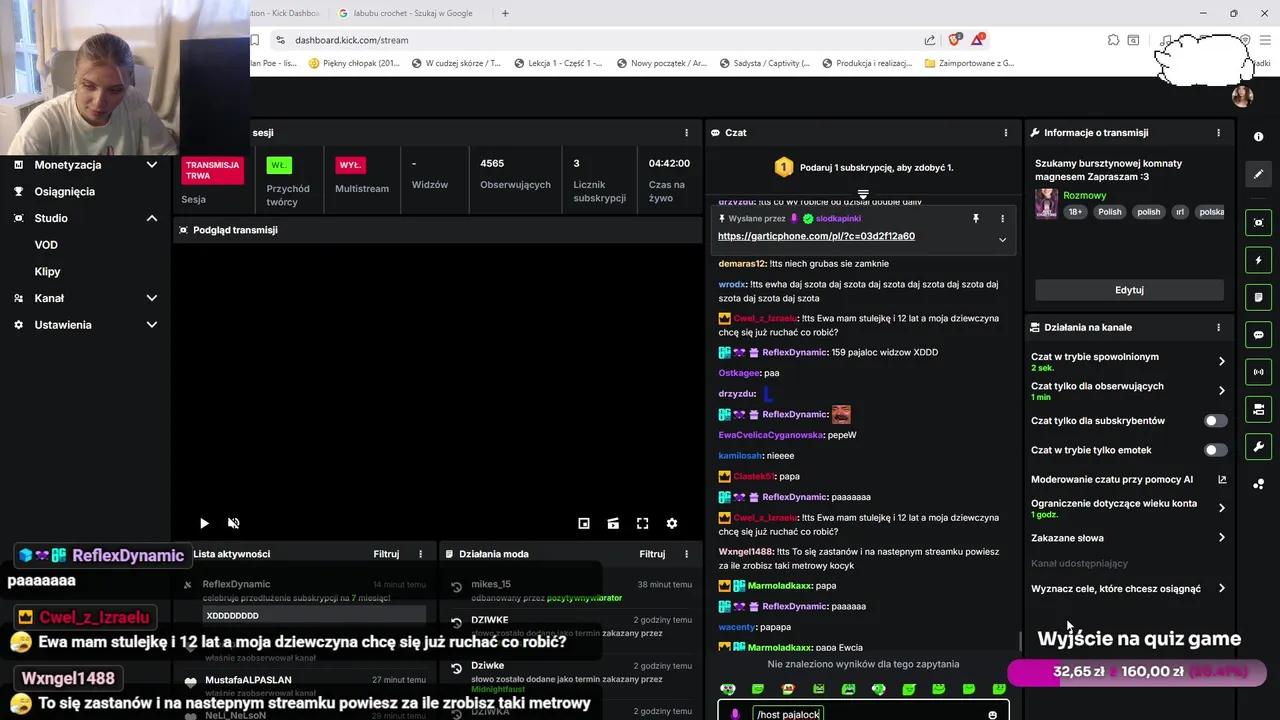Viewport: 1280px width, 720px height.
Task: Click Filtruj in Działania moda
Action: click(x=652, y=554)
